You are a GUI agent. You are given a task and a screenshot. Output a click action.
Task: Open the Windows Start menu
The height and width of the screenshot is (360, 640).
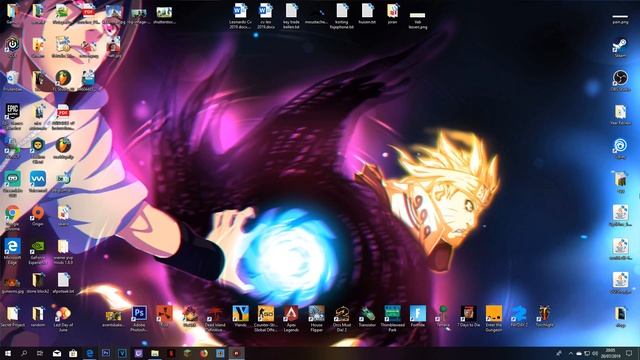pos(7,353)
